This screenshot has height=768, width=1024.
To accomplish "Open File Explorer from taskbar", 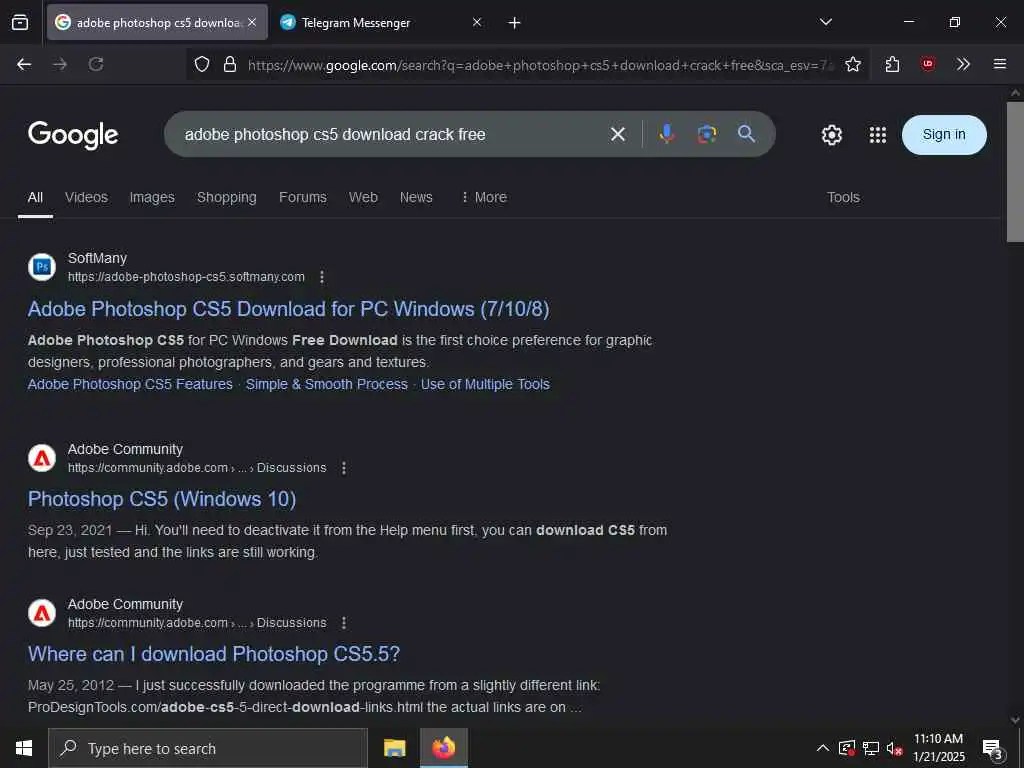I will click(394, 748).
